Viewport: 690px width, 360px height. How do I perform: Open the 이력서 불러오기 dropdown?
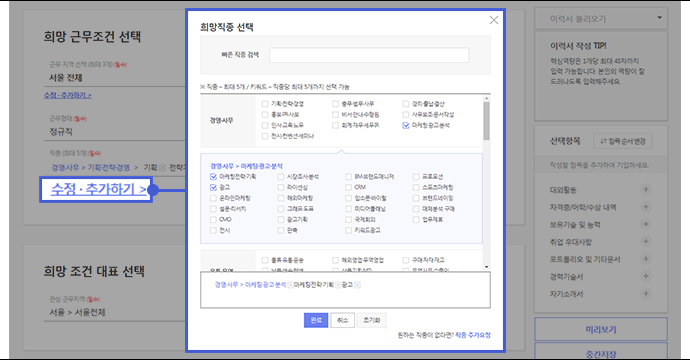pos(601,18)
